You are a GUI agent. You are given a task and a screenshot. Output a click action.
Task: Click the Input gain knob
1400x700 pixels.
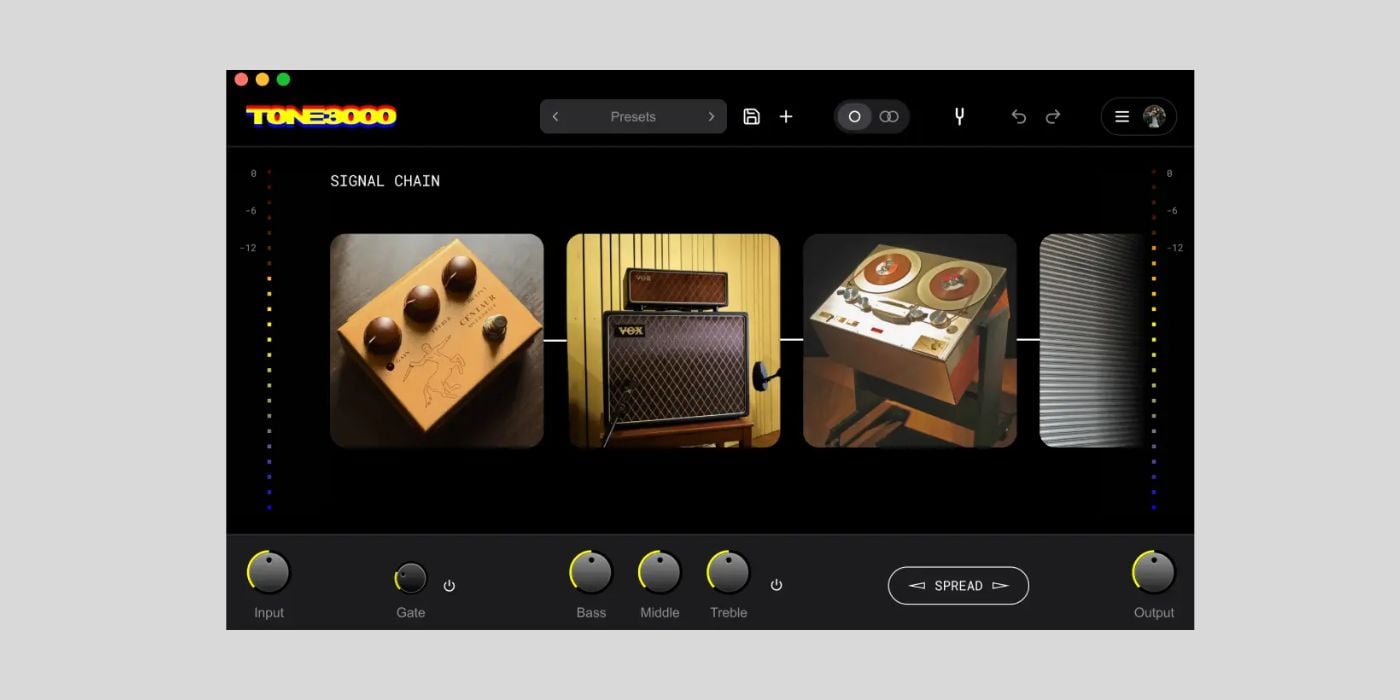point(269,572)
